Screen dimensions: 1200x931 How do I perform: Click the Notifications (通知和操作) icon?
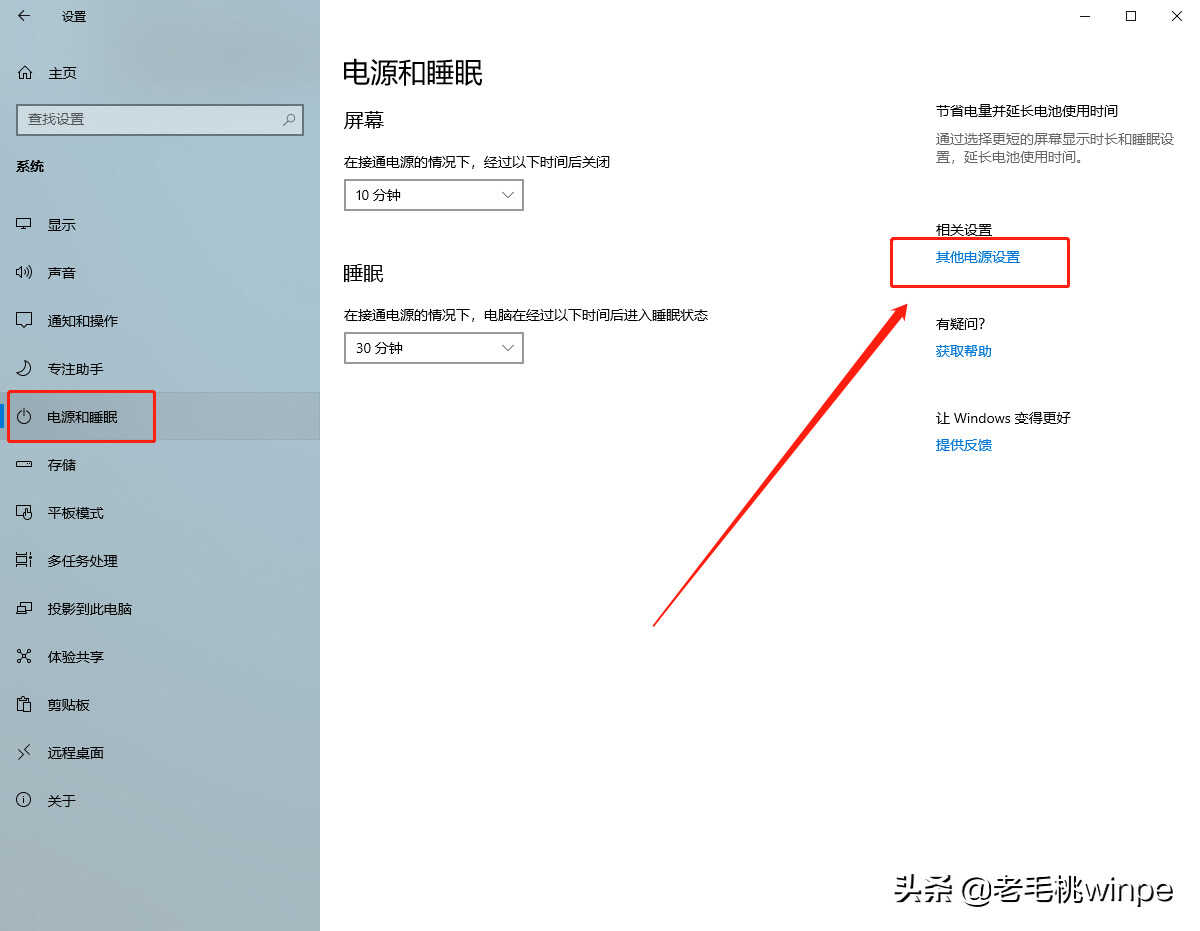(x=25, y=321)
